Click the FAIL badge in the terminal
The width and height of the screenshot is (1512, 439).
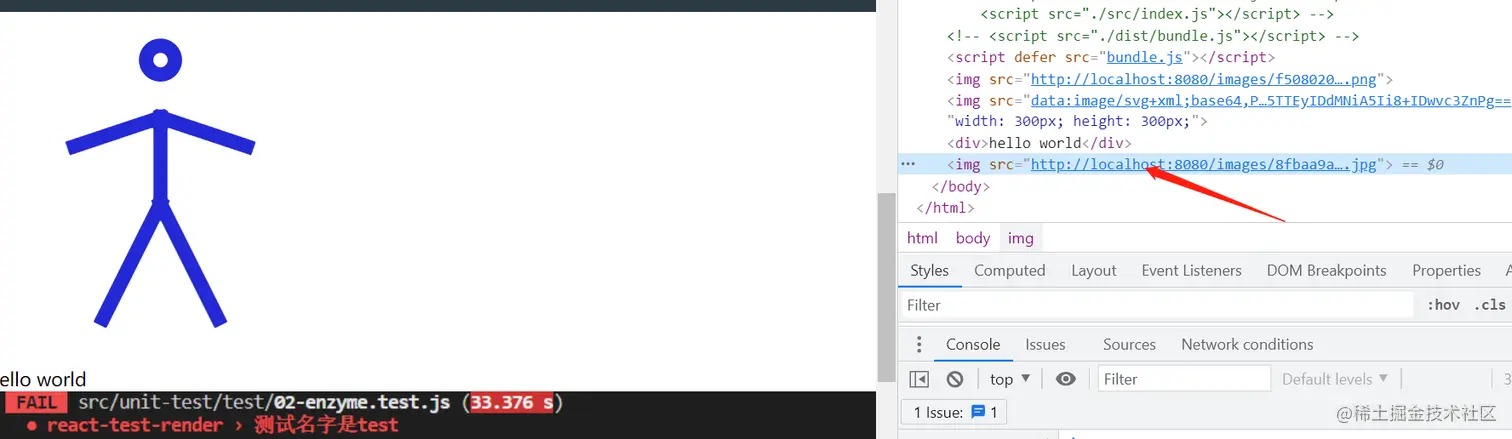[36, 403]
